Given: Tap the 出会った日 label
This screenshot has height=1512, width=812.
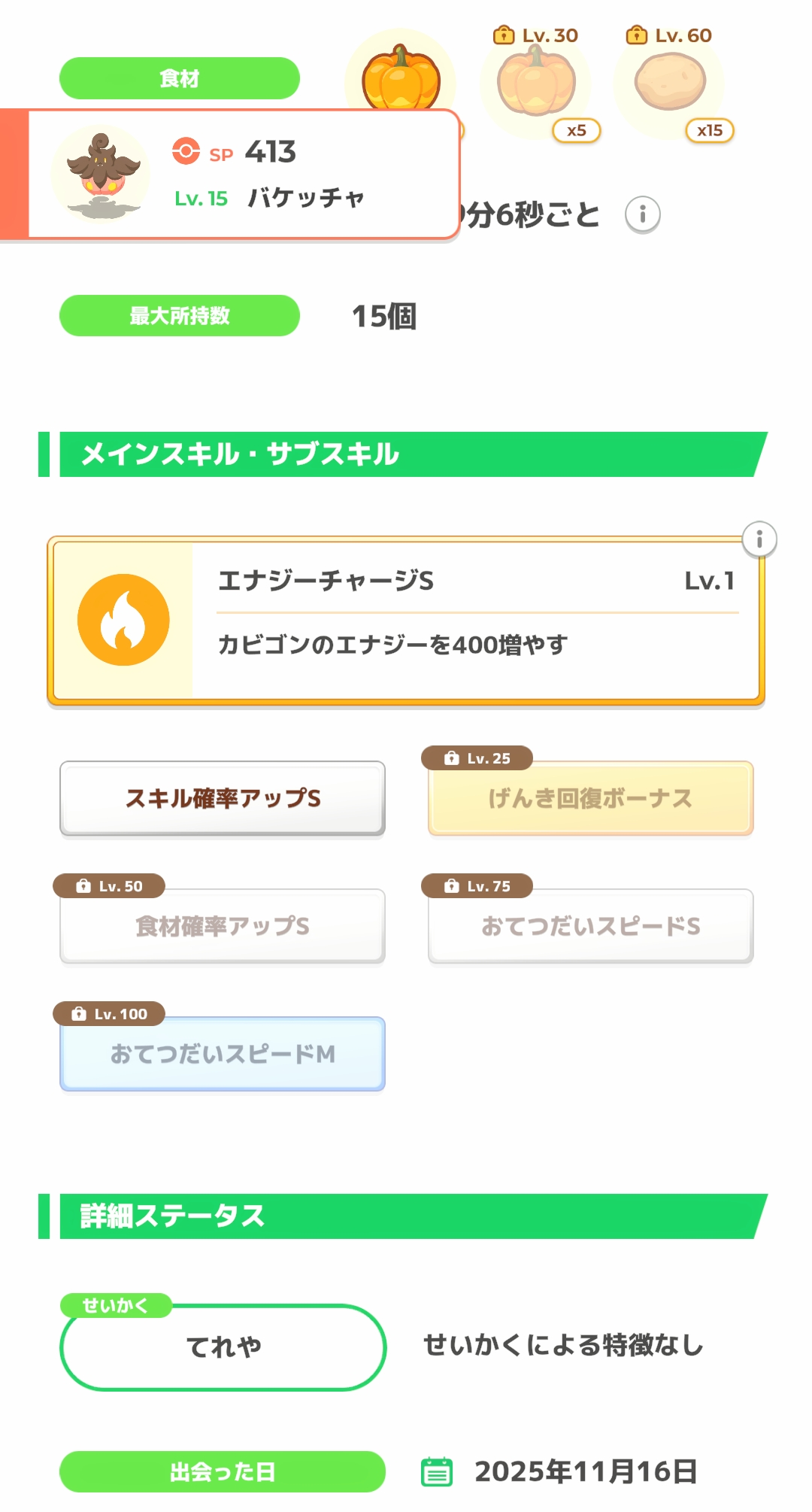Looking at the screenshot, I should [223, 1471].
